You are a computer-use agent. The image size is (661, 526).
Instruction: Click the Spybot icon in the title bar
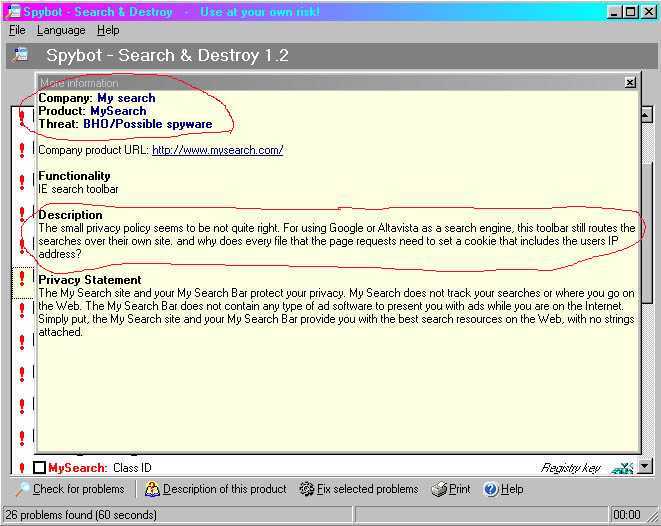click(x=13, y=11)
